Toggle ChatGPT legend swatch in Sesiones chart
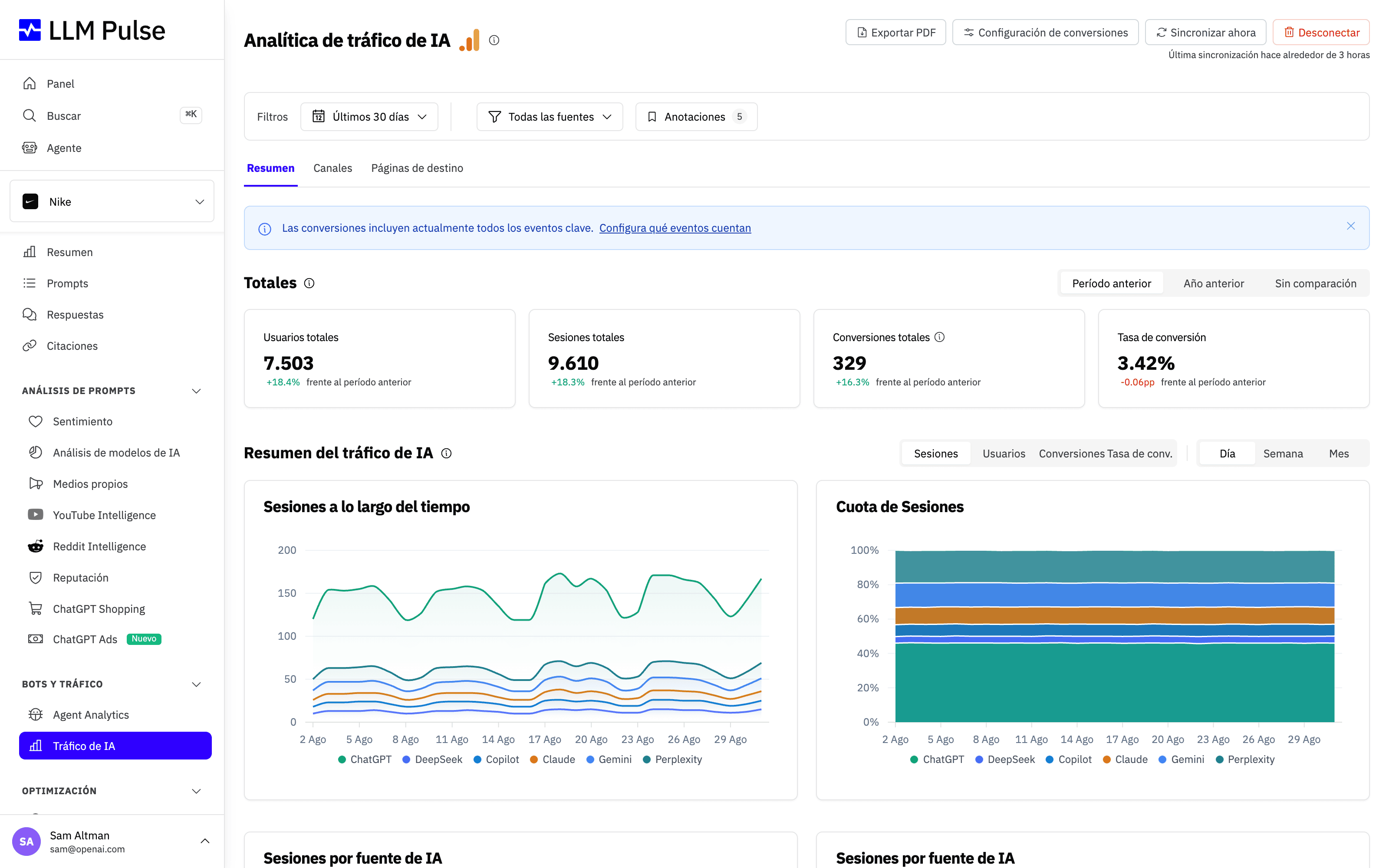1389x868 pixels. tap(342, 759)
